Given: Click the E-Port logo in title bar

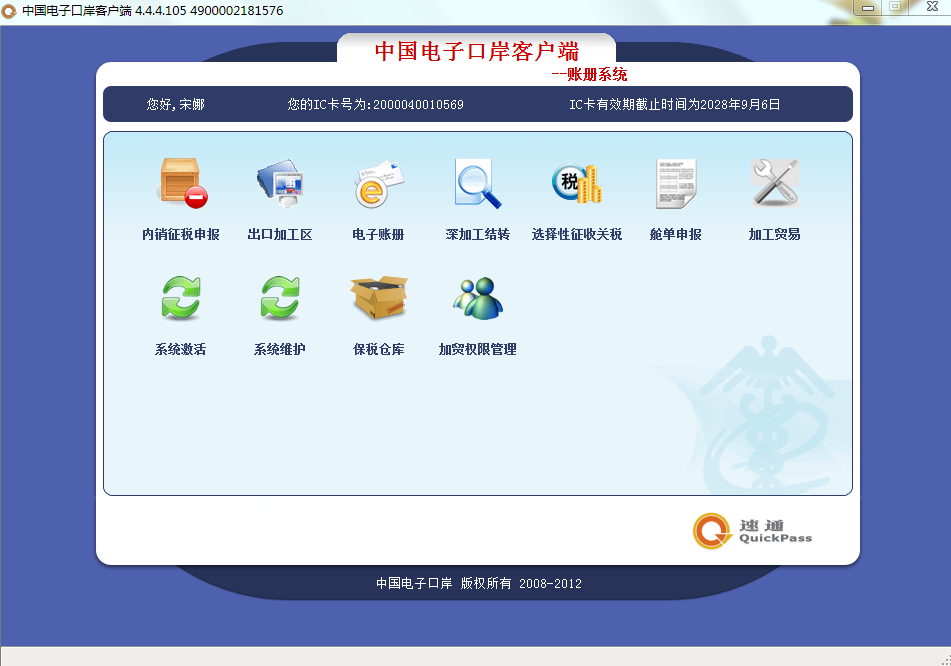Looking at the screenshot, I should 10,10.
